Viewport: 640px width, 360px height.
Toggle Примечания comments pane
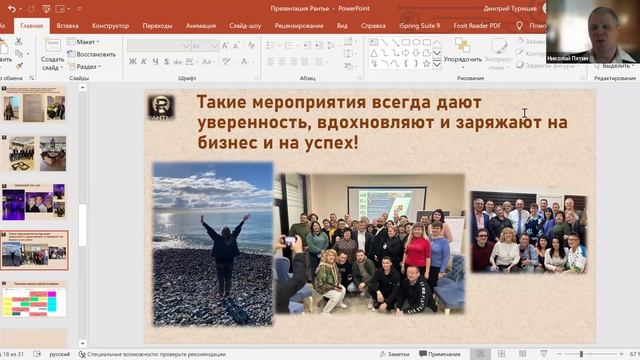point(440,354)
